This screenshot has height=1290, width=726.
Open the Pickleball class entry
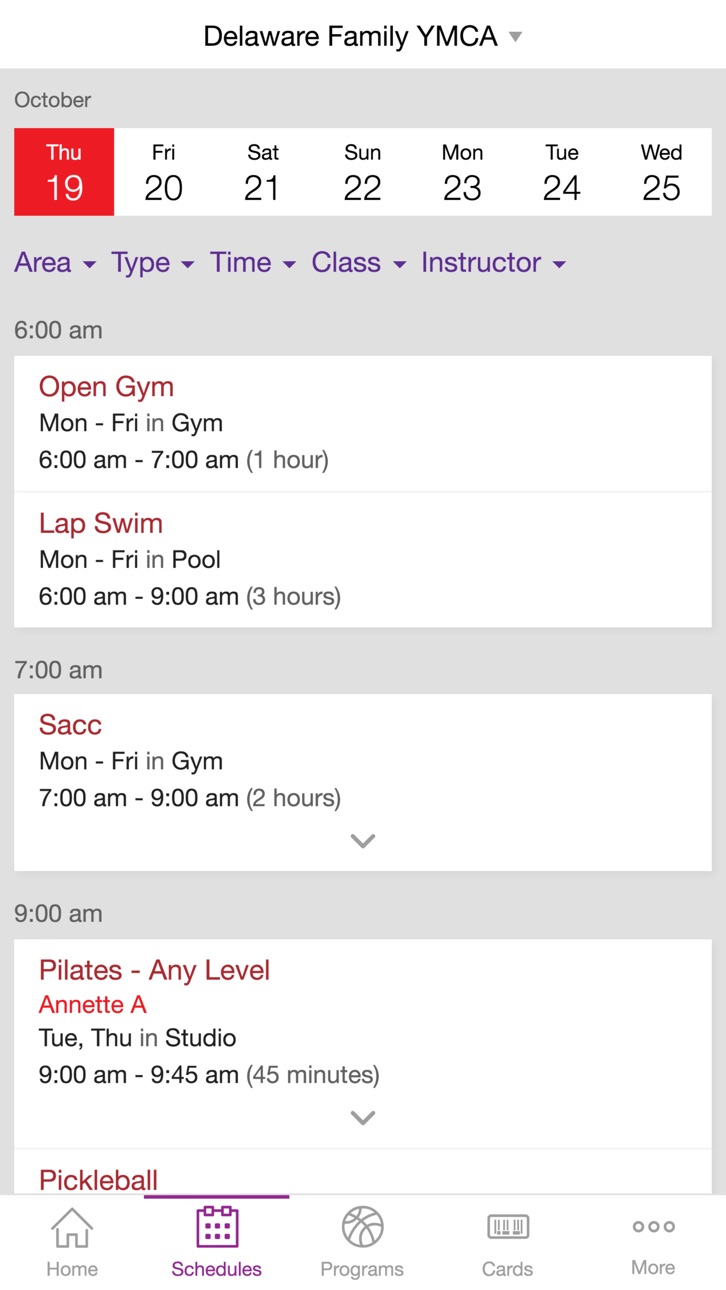click(x=363, y=1172)
